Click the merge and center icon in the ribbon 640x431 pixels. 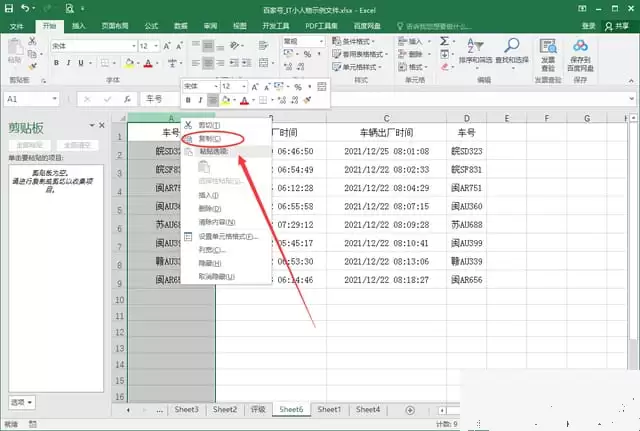264,62
